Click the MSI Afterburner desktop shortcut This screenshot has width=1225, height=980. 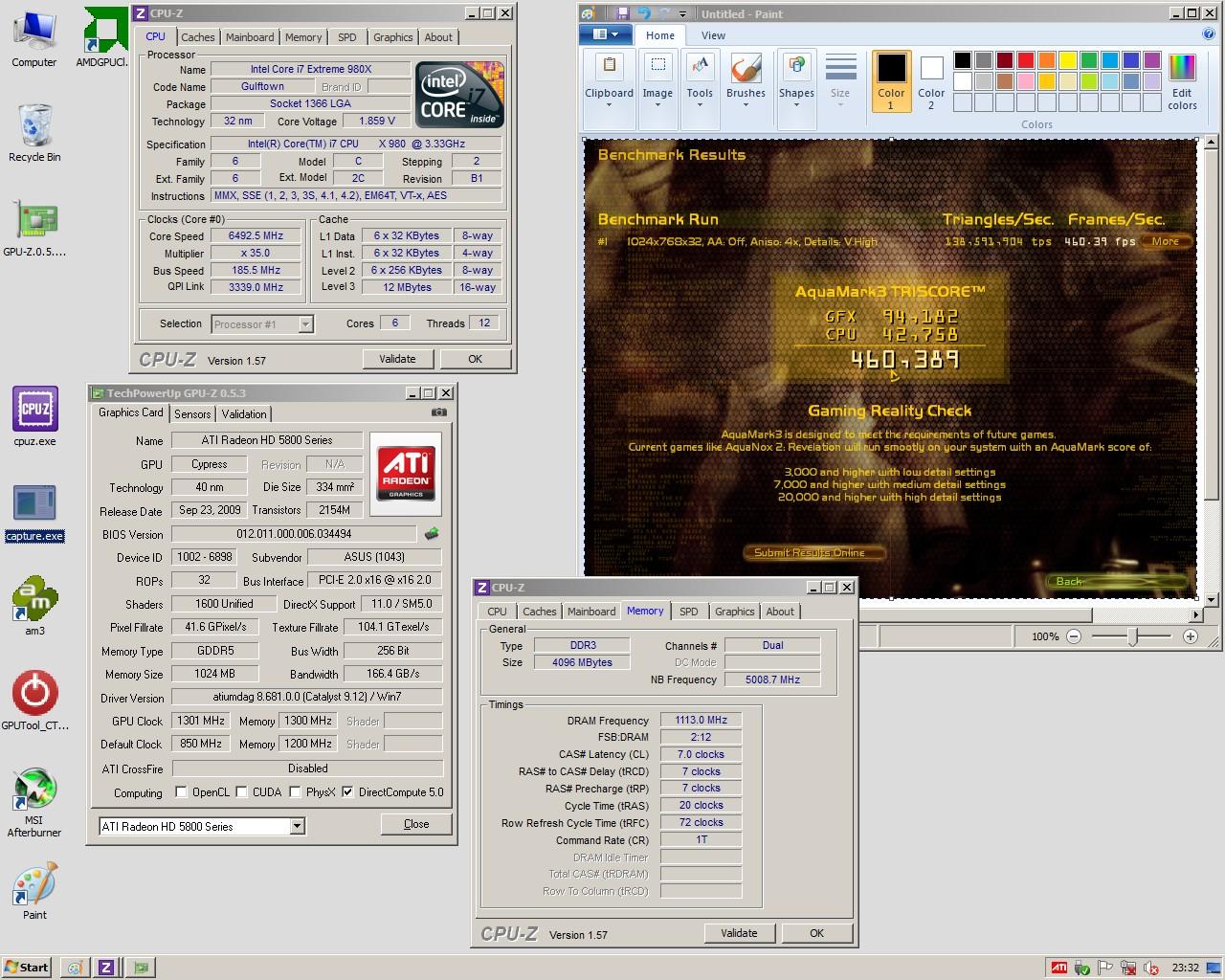point(34,802)
